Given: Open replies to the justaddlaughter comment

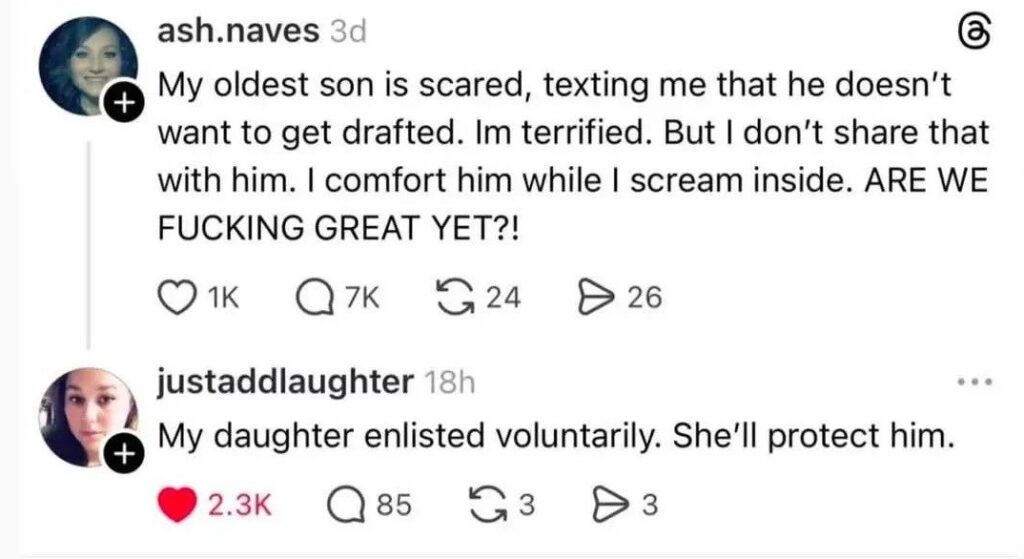Looking at the screenshot, I should [343, 505].
